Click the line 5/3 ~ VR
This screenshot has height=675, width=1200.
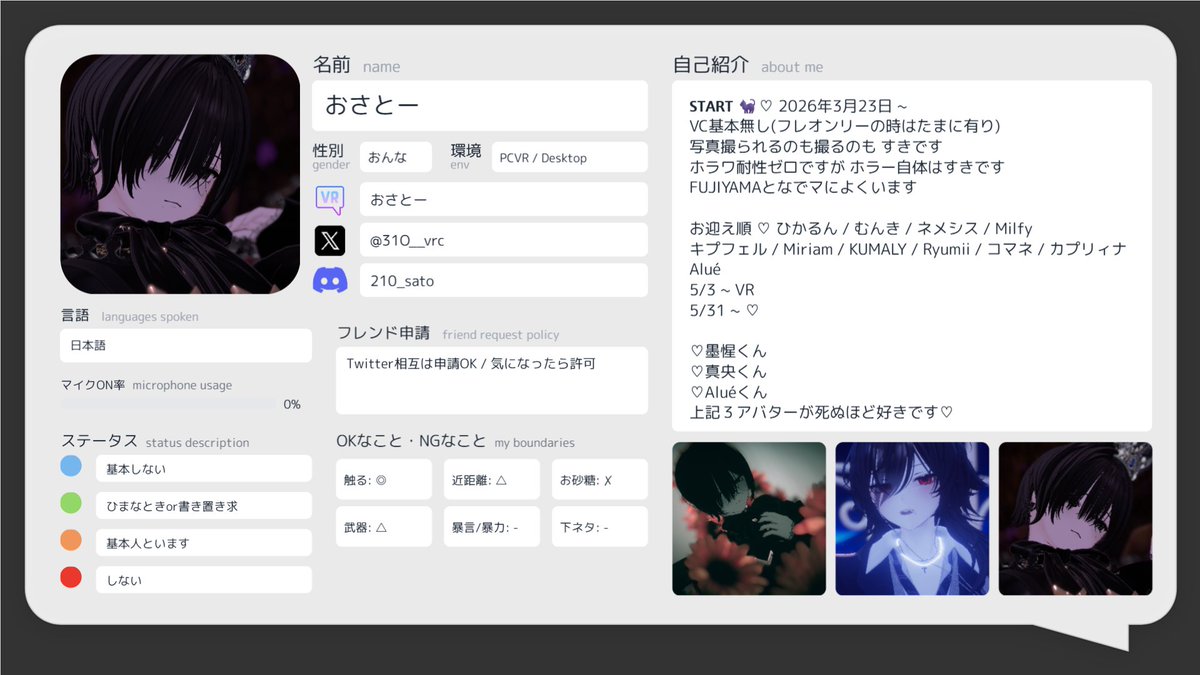tap(722, 289)
